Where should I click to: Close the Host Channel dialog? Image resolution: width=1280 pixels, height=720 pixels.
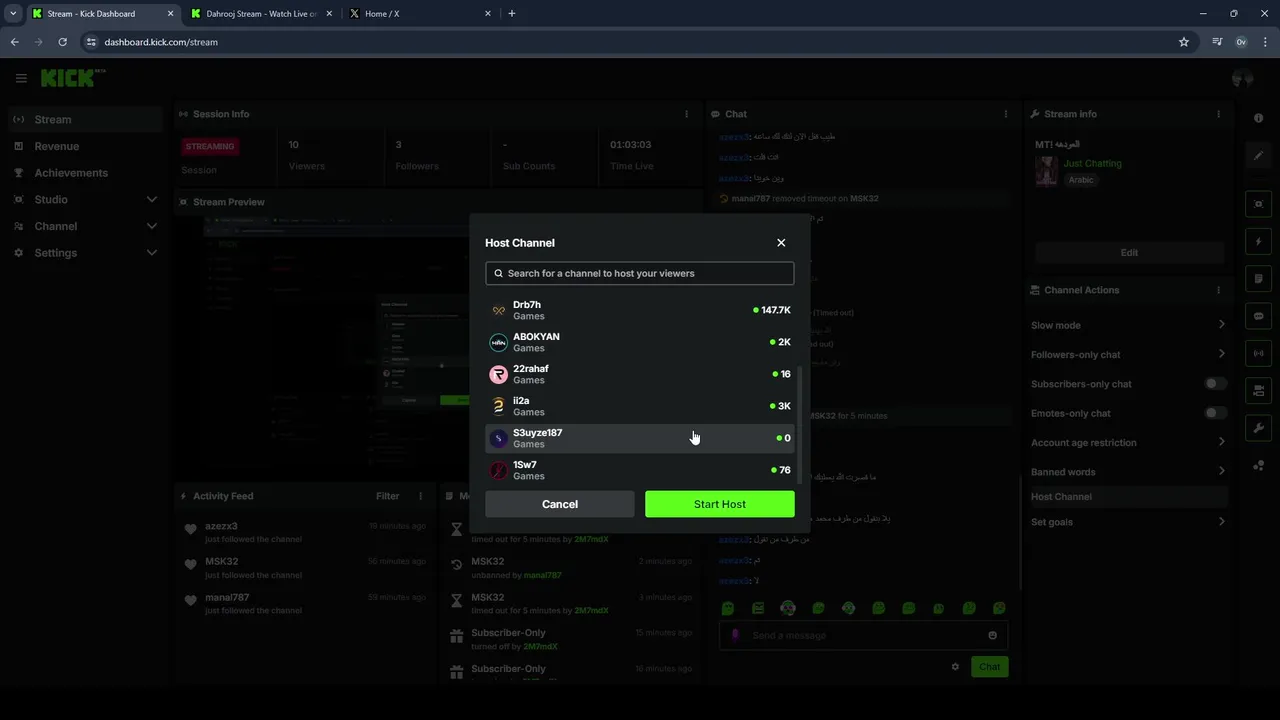point(781,243)
